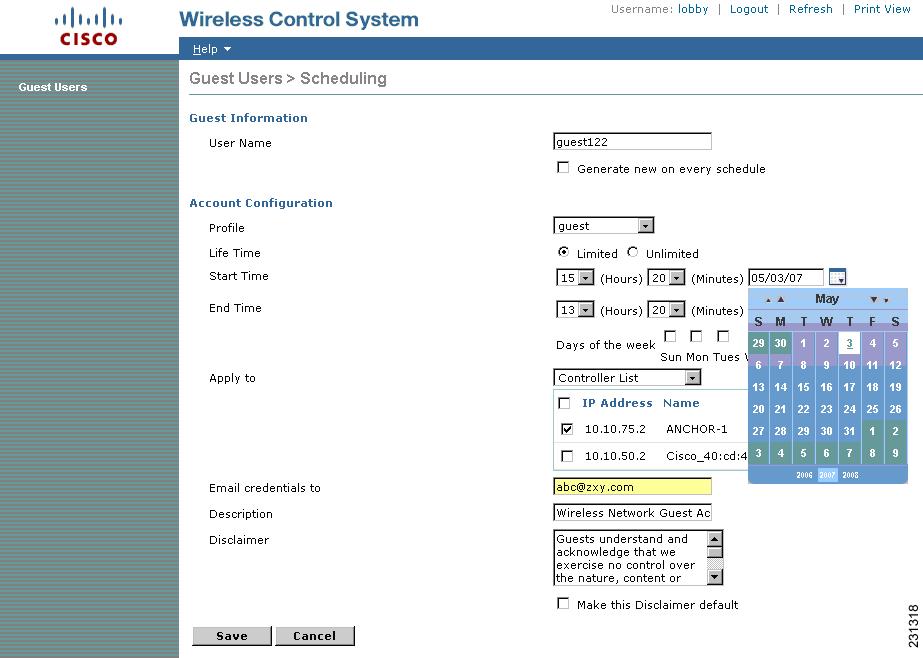This screenshot has width=923, height=658.
Task: Toggle the select-all checkbox beside IP Address header
Action: pyautogui.click(x=564, y=403)
